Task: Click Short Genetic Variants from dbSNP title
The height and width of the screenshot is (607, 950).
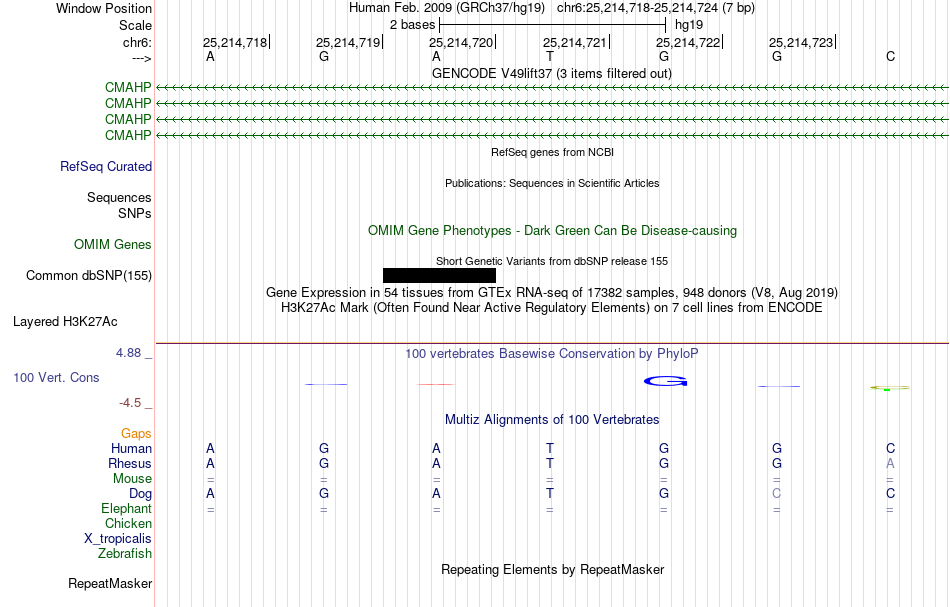Action: [x=552, y=262]
